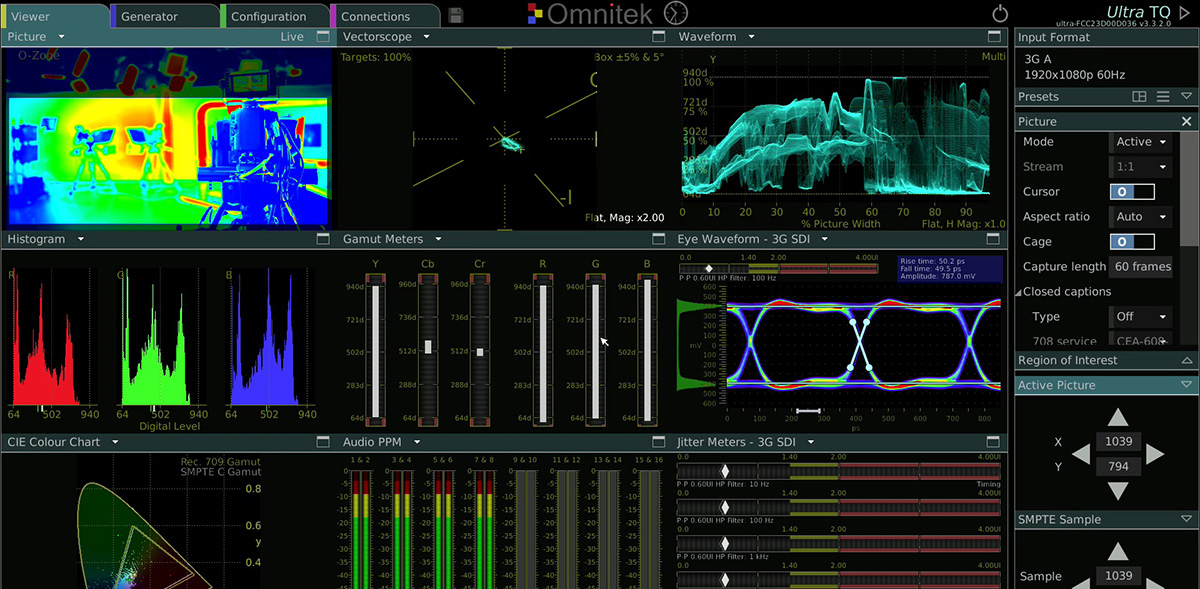Open the Presets grid layout icon
1200x589 pixels.
1139,97
